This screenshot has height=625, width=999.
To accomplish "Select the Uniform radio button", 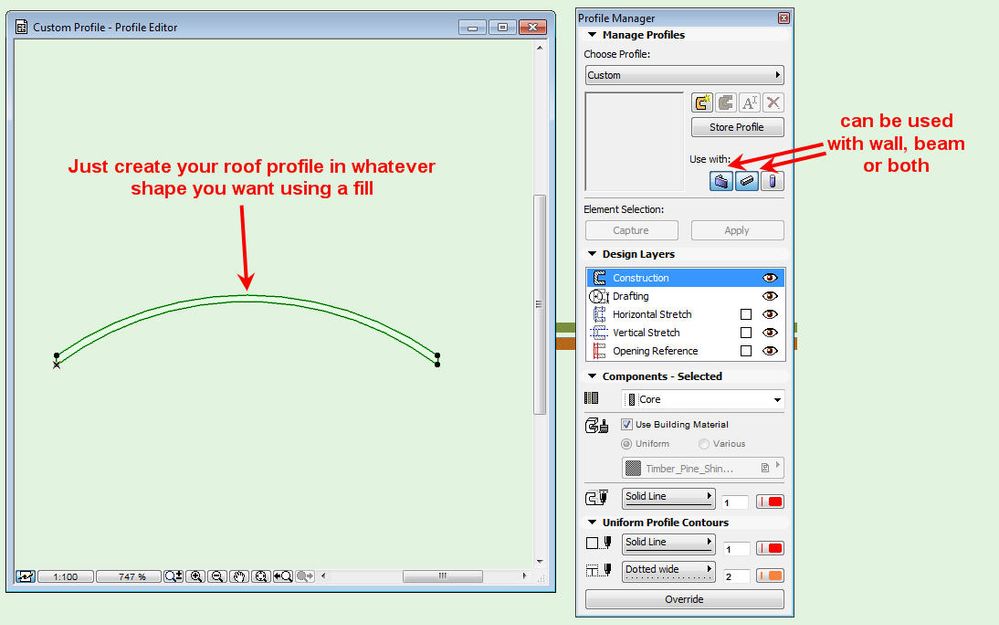I will coord(626,443).
